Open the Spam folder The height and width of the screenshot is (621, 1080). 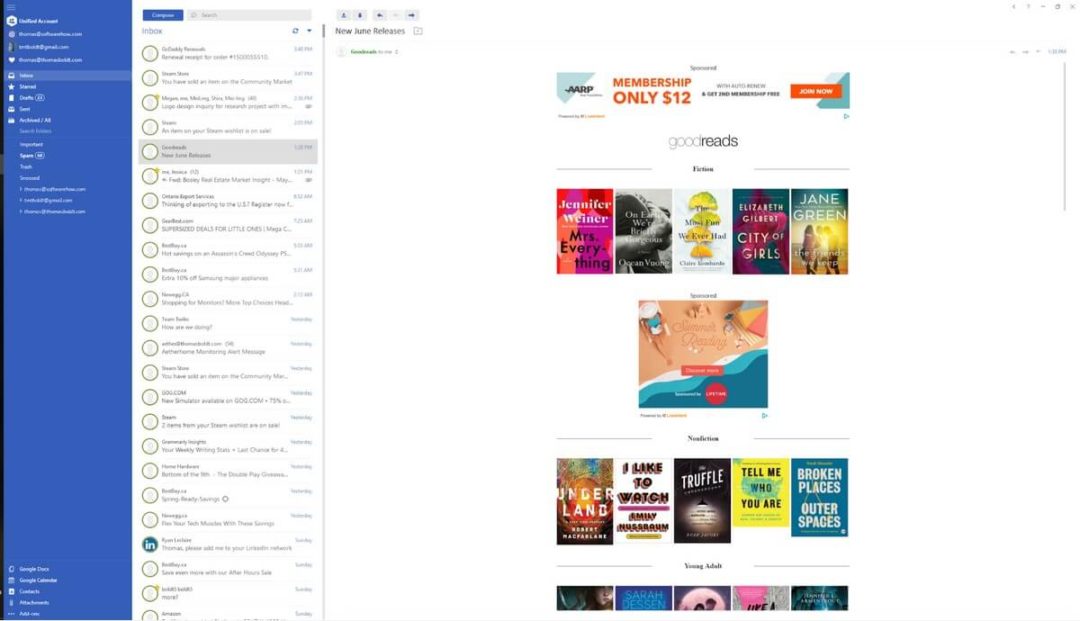[x=27, y=156]
